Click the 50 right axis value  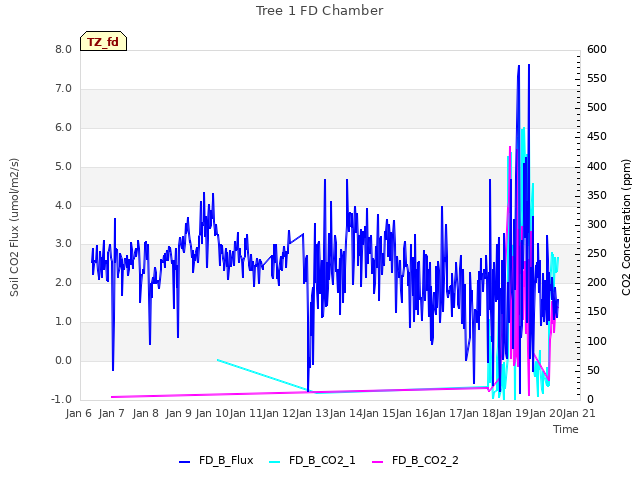pyautogui.click(x=593, y=370)
